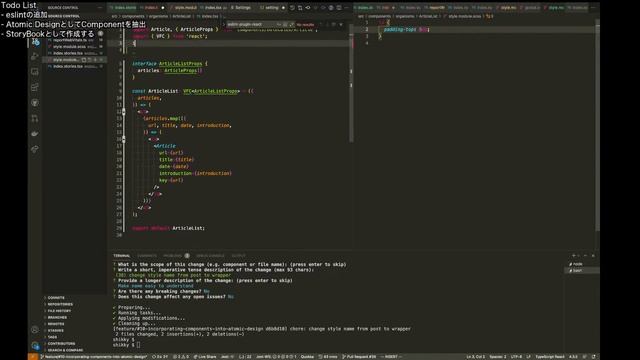
Task: Open the Manage gear icon in the activity bar
Action: (35, 346)
